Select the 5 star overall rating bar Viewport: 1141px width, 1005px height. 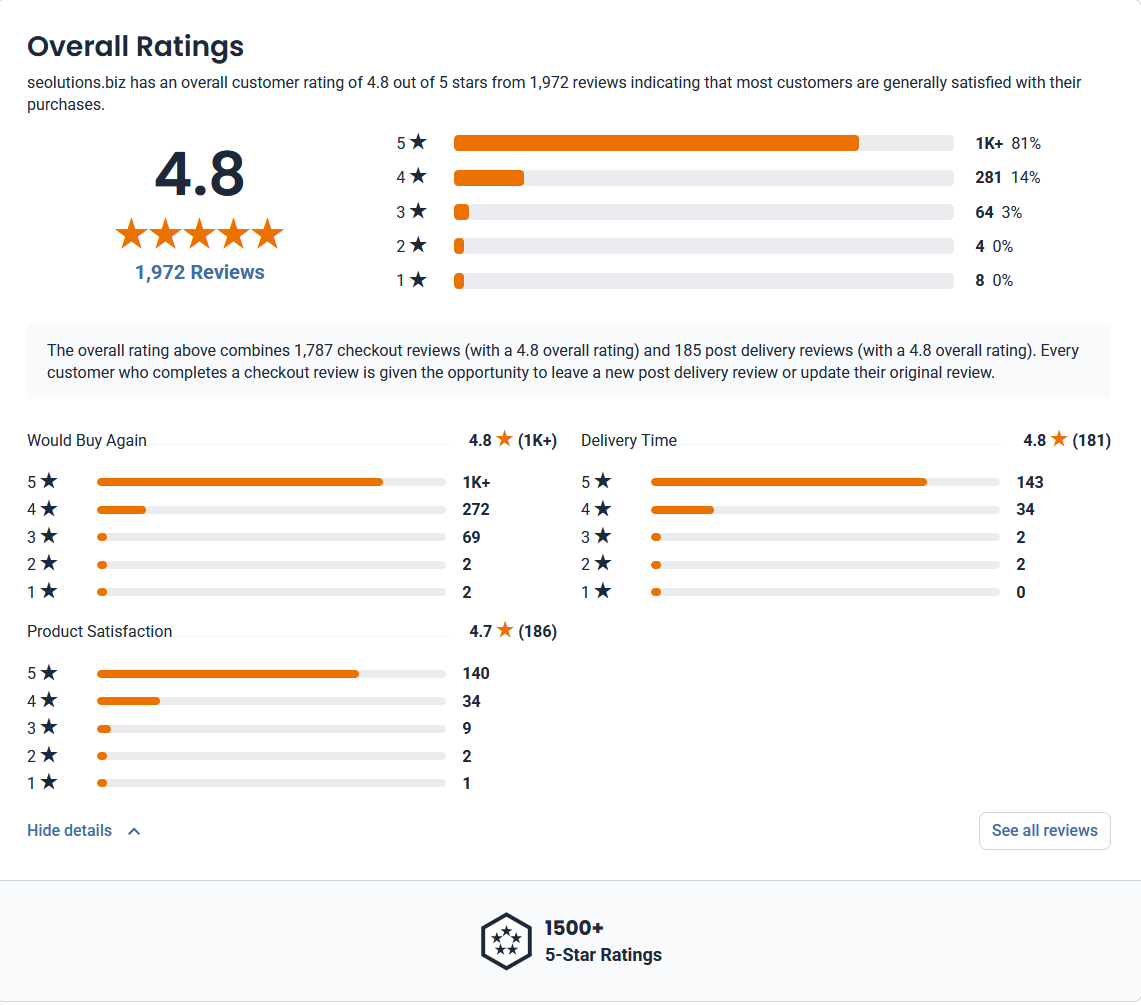pos(703,143)
